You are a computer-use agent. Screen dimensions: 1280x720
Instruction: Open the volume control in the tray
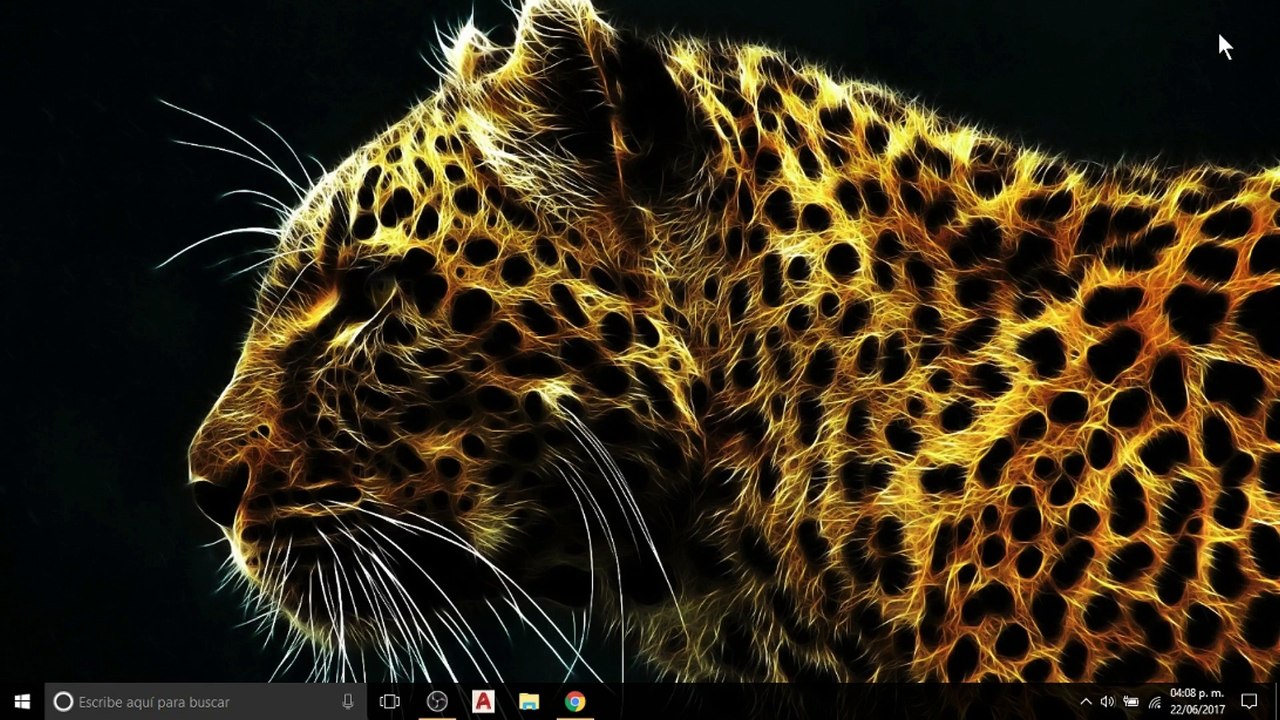click(x=1108, y=702)
